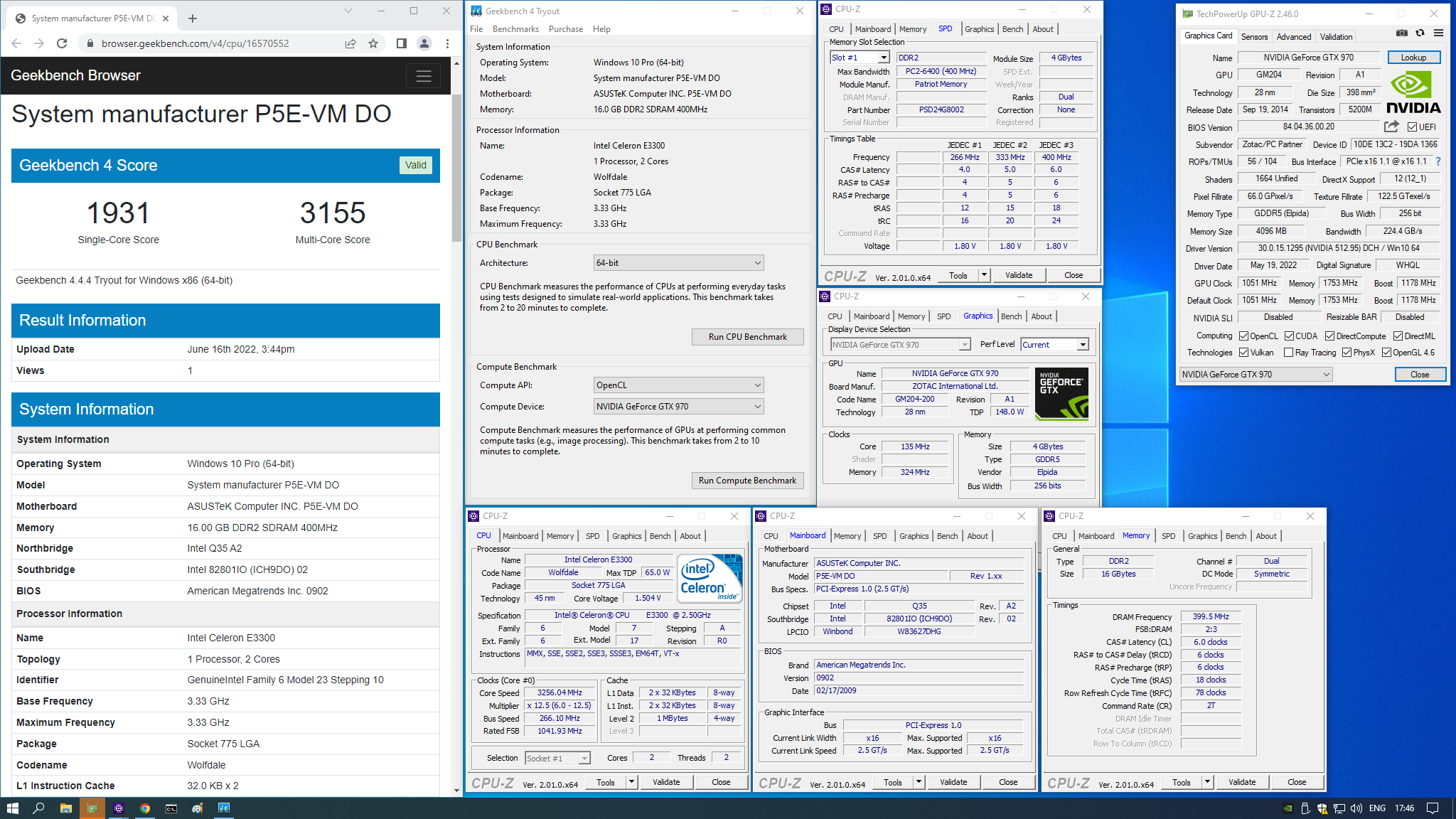The width and height of the screenshot is (1456, 819).
Task: Open Windows taskbar search
Action: [x=39, y=808]
